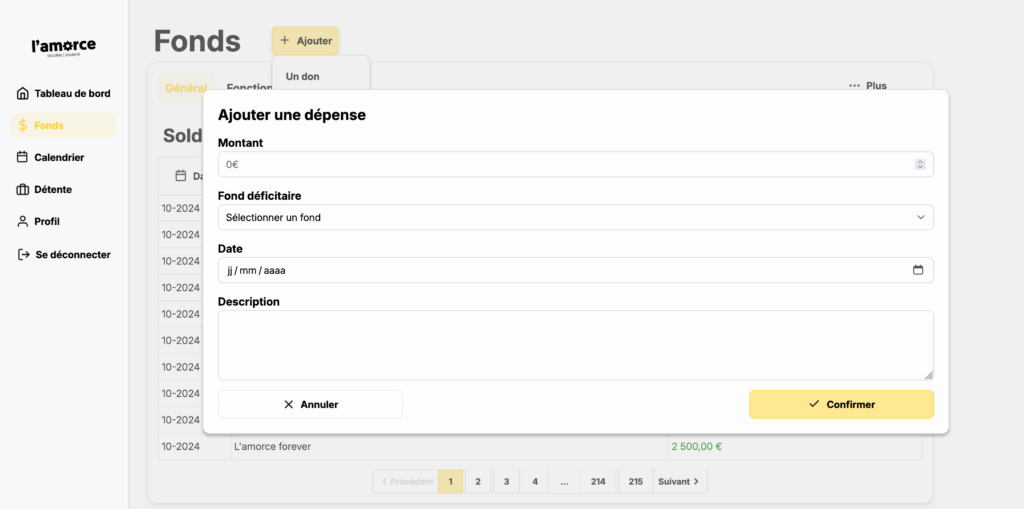Open Profil user icon
This screenshot has height=509, width=1024.
[x=23, y=221]
